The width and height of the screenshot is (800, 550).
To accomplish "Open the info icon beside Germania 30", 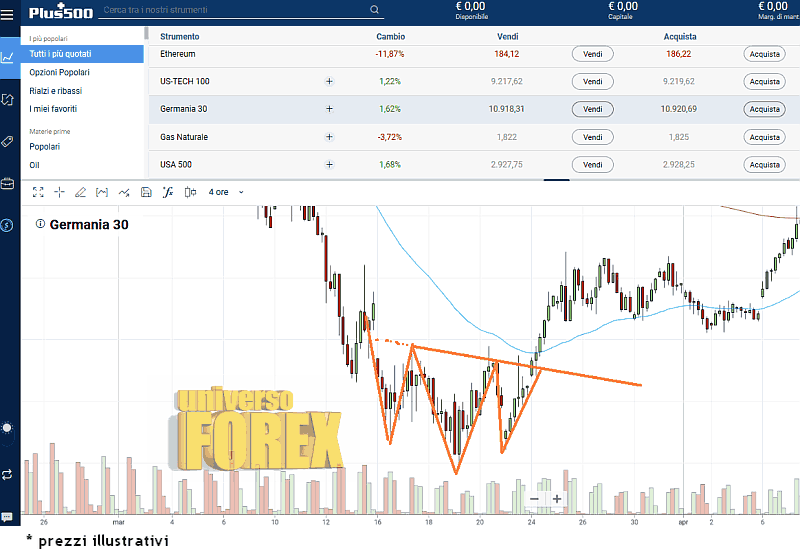I will click(40, 225).
